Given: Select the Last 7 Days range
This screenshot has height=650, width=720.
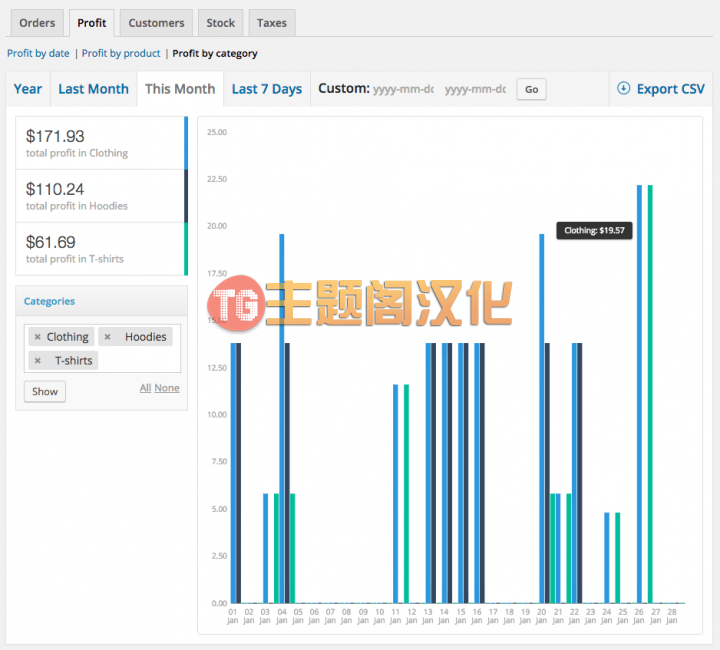Looking at the screenshot, I should click(267, 89).
